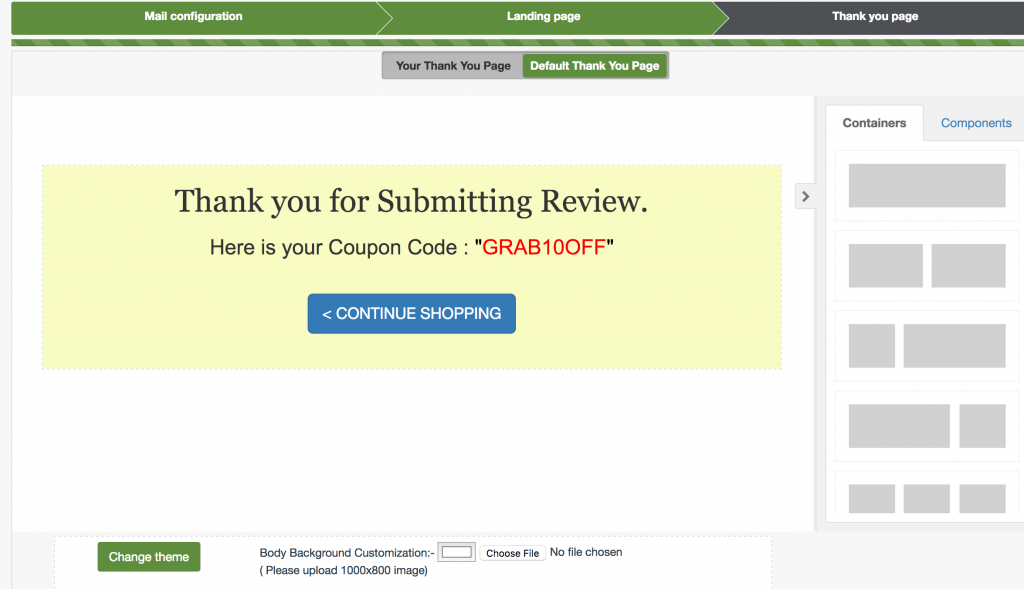Go to the Mail configuration step
1024x589 pixels.
(193, 16)
